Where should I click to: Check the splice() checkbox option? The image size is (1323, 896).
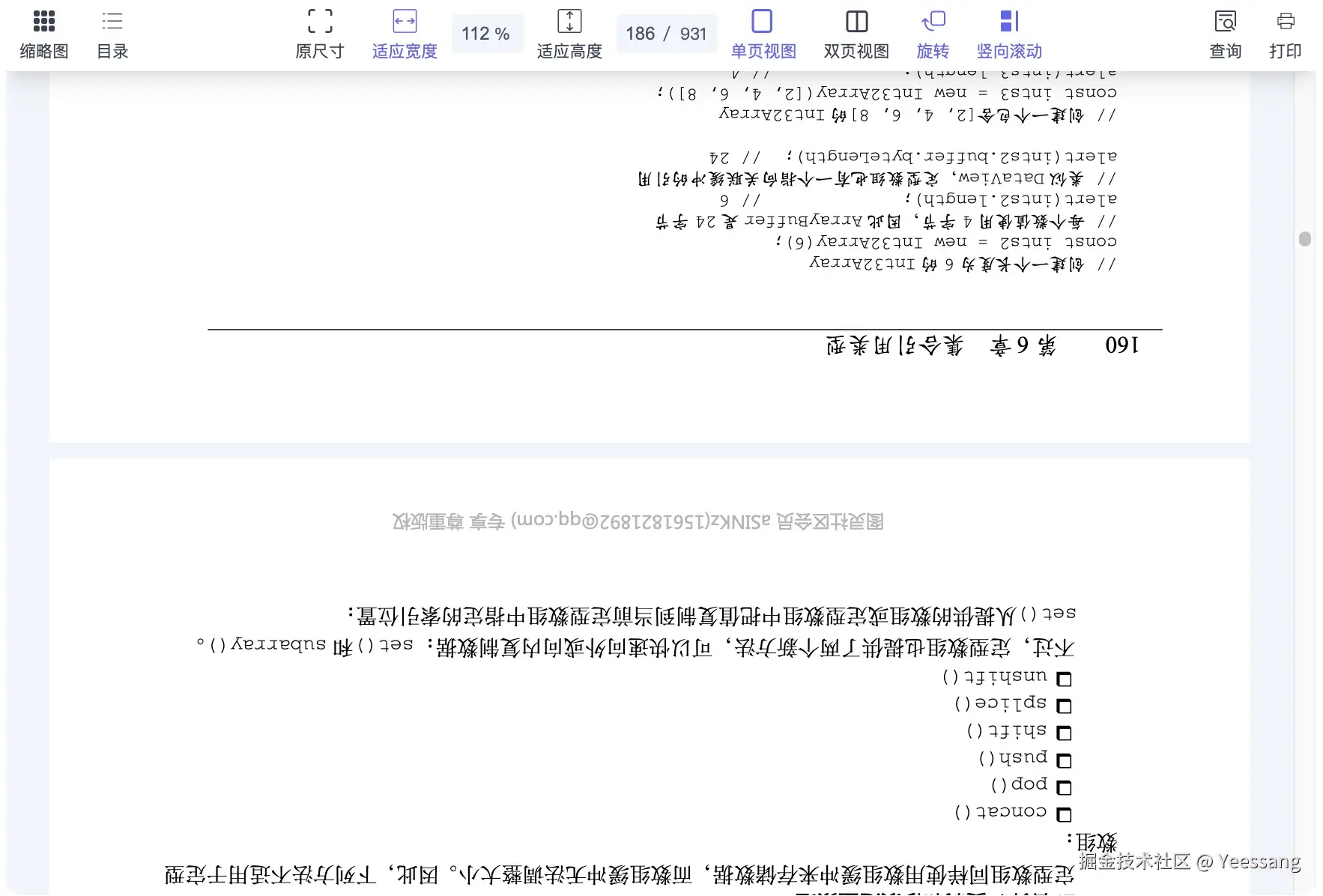1065,703
